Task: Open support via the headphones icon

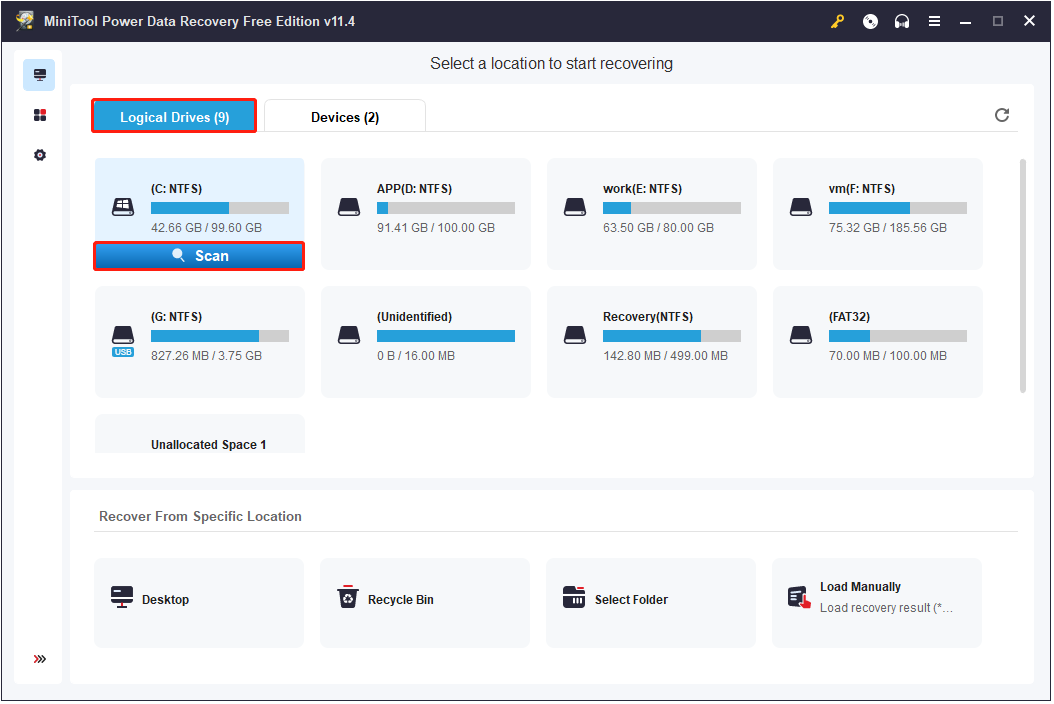Action: click(901, 22)
